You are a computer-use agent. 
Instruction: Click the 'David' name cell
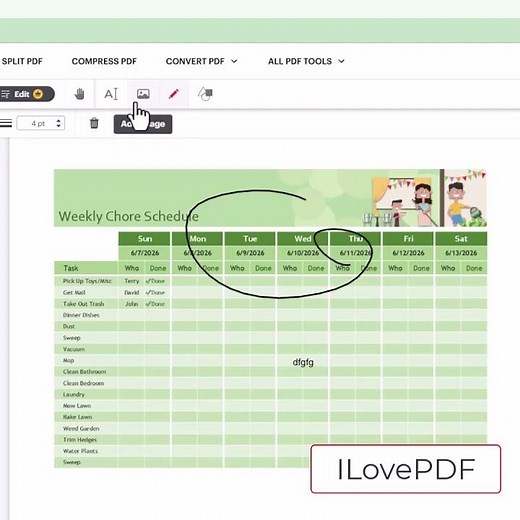pyautogui.click(x=132, y=293)
